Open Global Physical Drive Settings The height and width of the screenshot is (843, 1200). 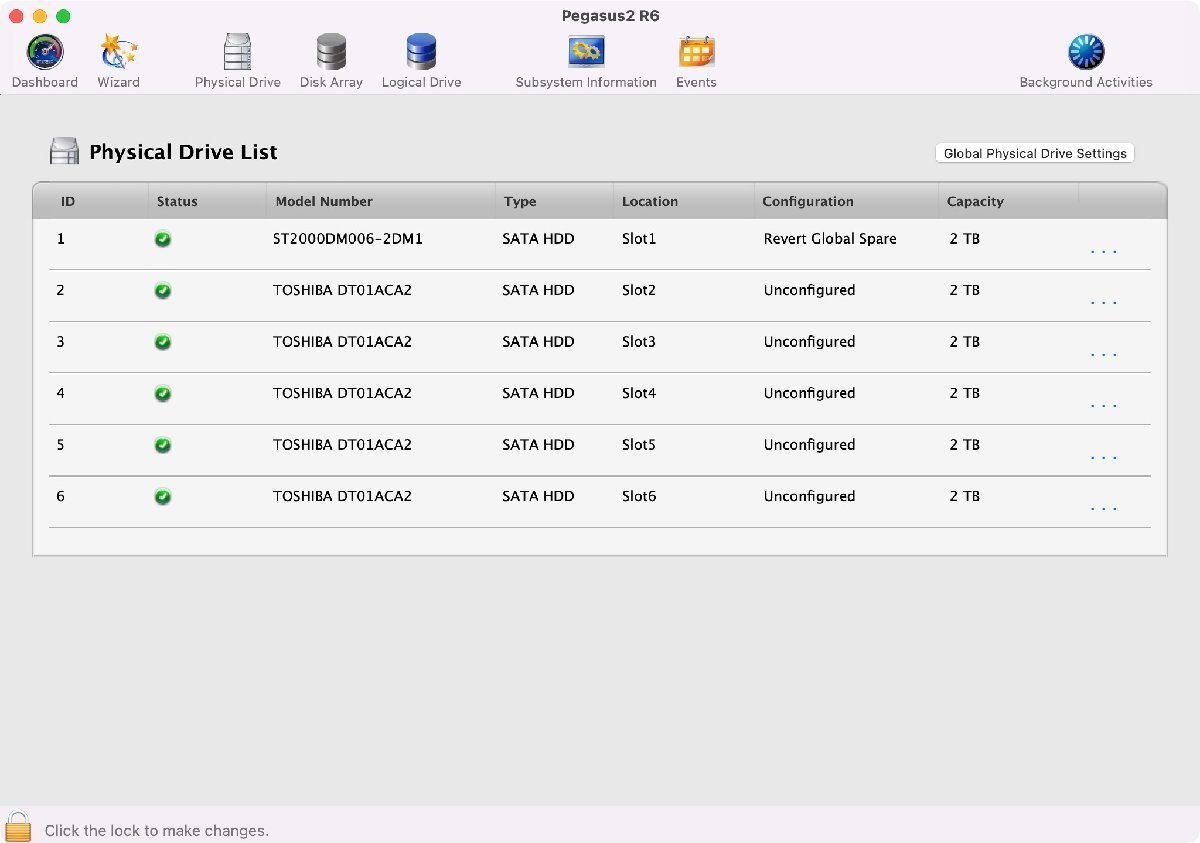(x=1034, y=153)
